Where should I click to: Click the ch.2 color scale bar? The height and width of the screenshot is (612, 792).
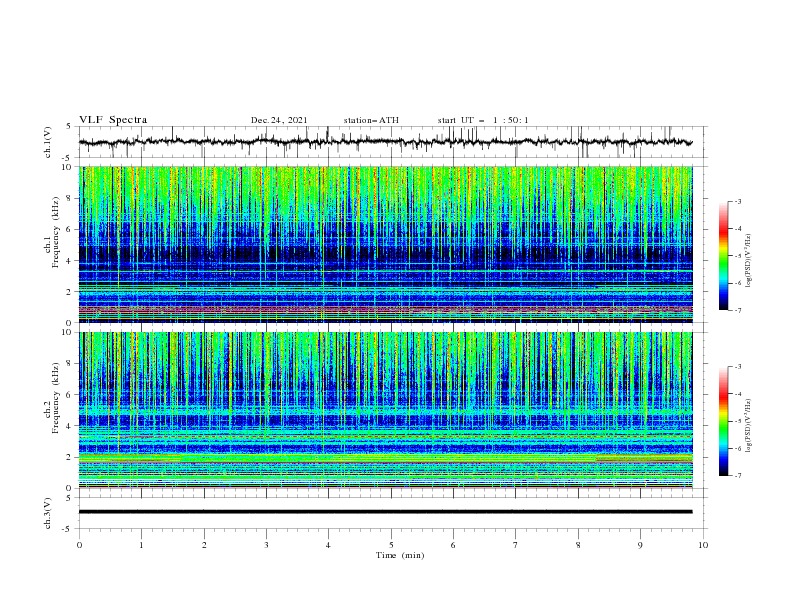pyautogui.click(x=723, y=421)
